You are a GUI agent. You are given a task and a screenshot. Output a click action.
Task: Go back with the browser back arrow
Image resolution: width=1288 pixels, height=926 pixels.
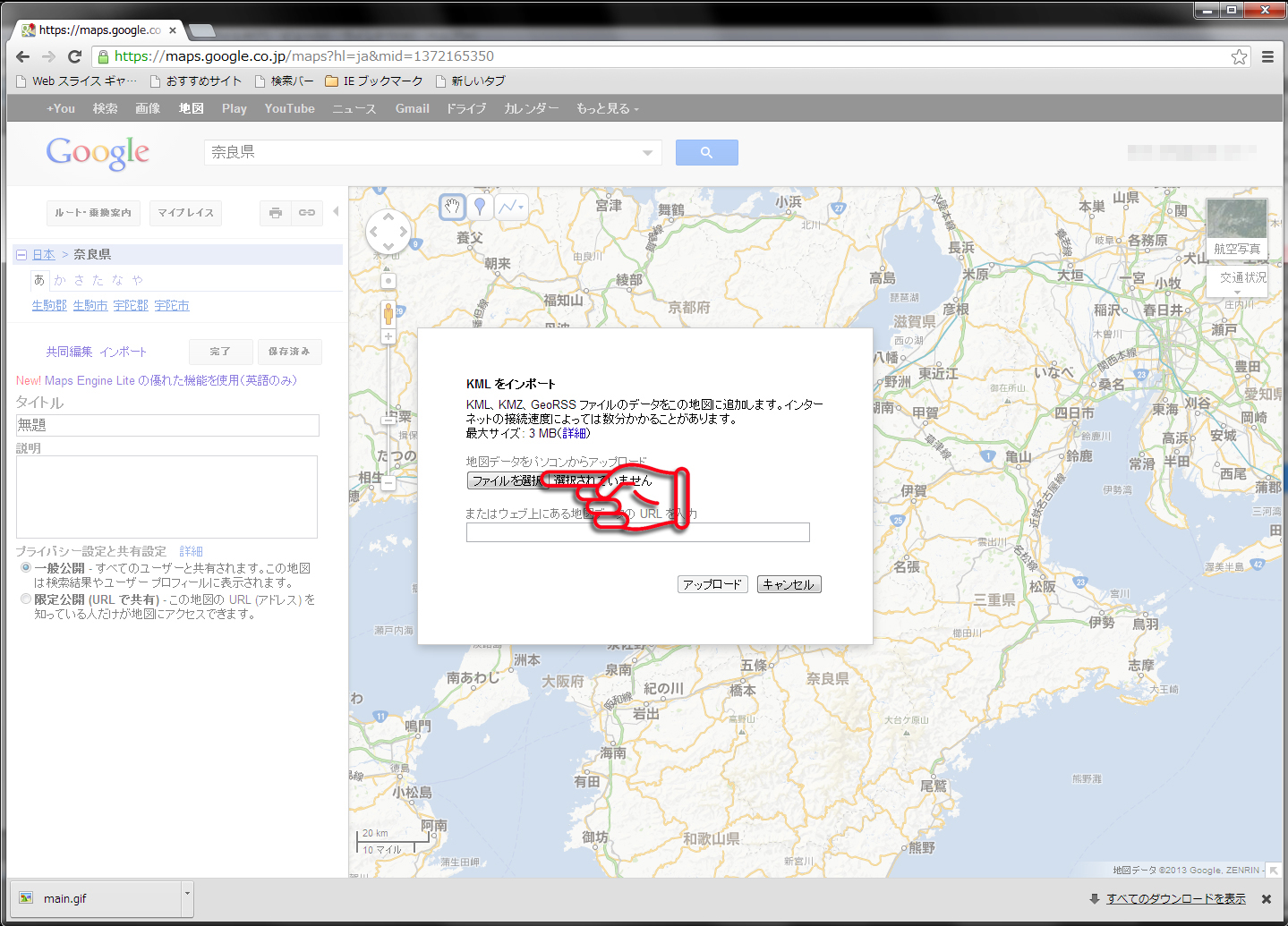click(x=23, y=56)
